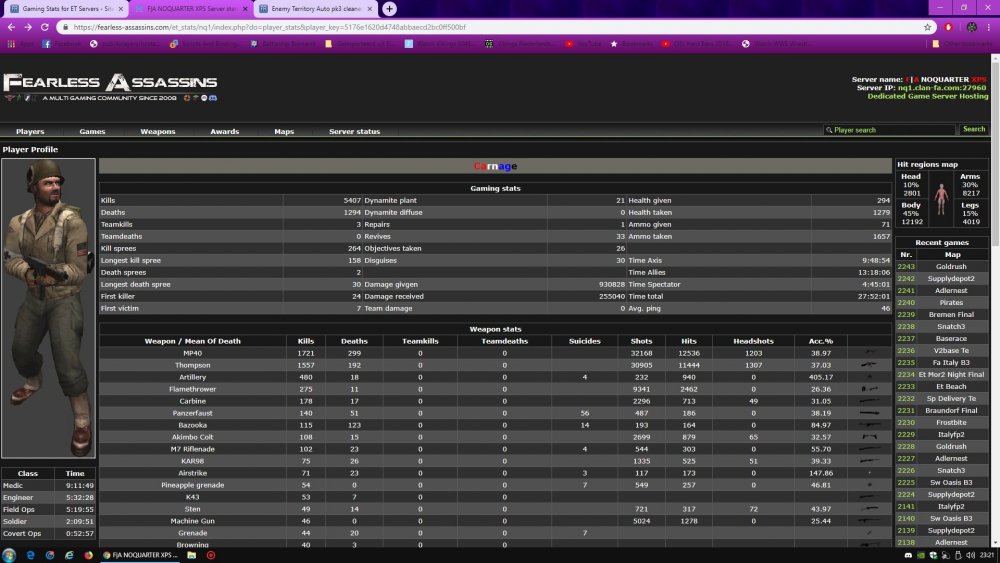Image resolution: width=1000 pixels, height=563 pixels.
Task: Click the Search button beside Player search
Action: click(973, 129)
